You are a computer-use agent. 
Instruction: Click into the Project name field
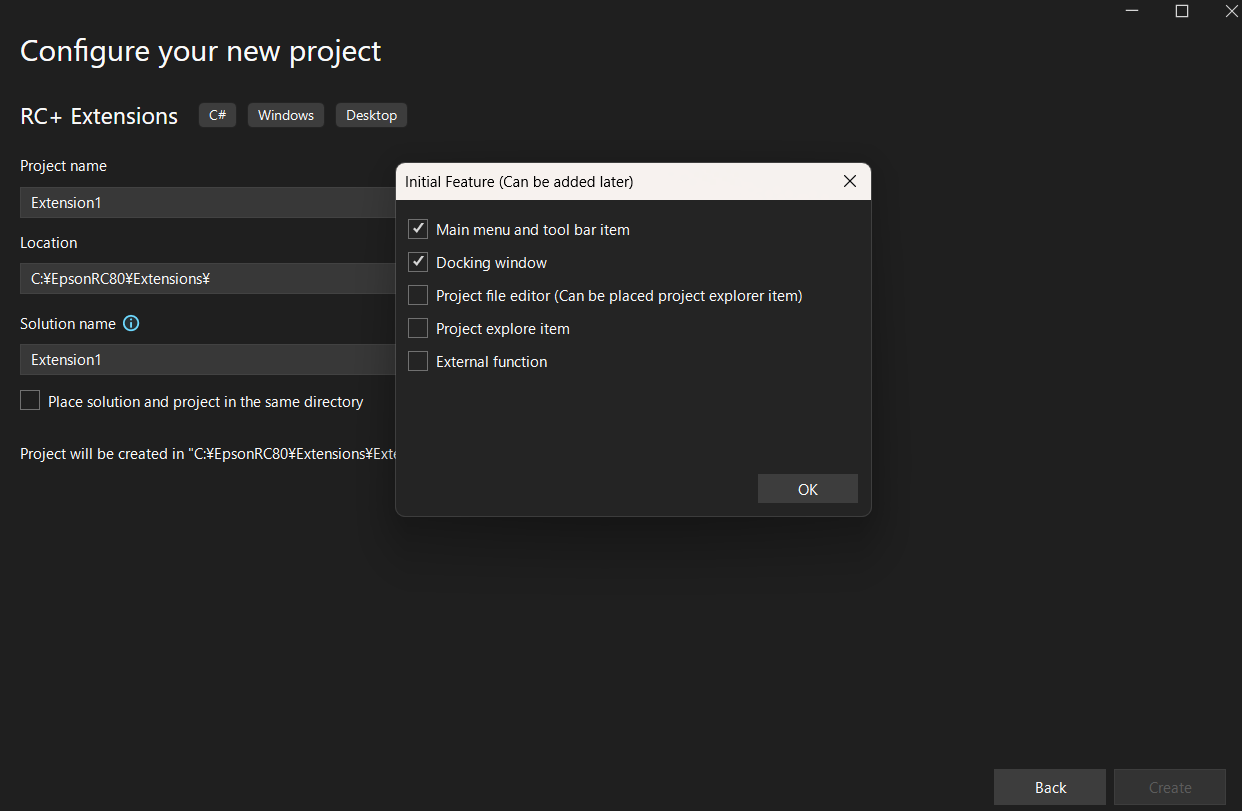(x=200, y=203)
